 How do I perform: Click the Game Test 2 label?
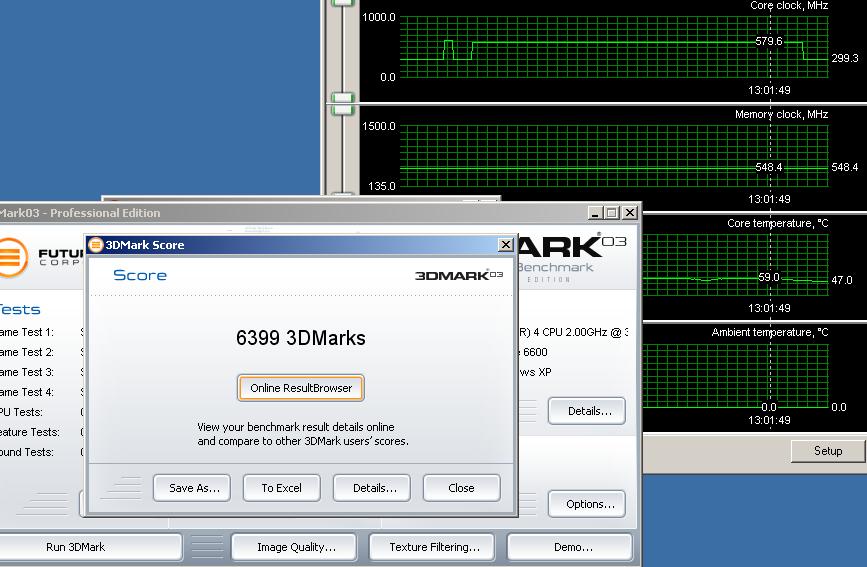(27, 352)
